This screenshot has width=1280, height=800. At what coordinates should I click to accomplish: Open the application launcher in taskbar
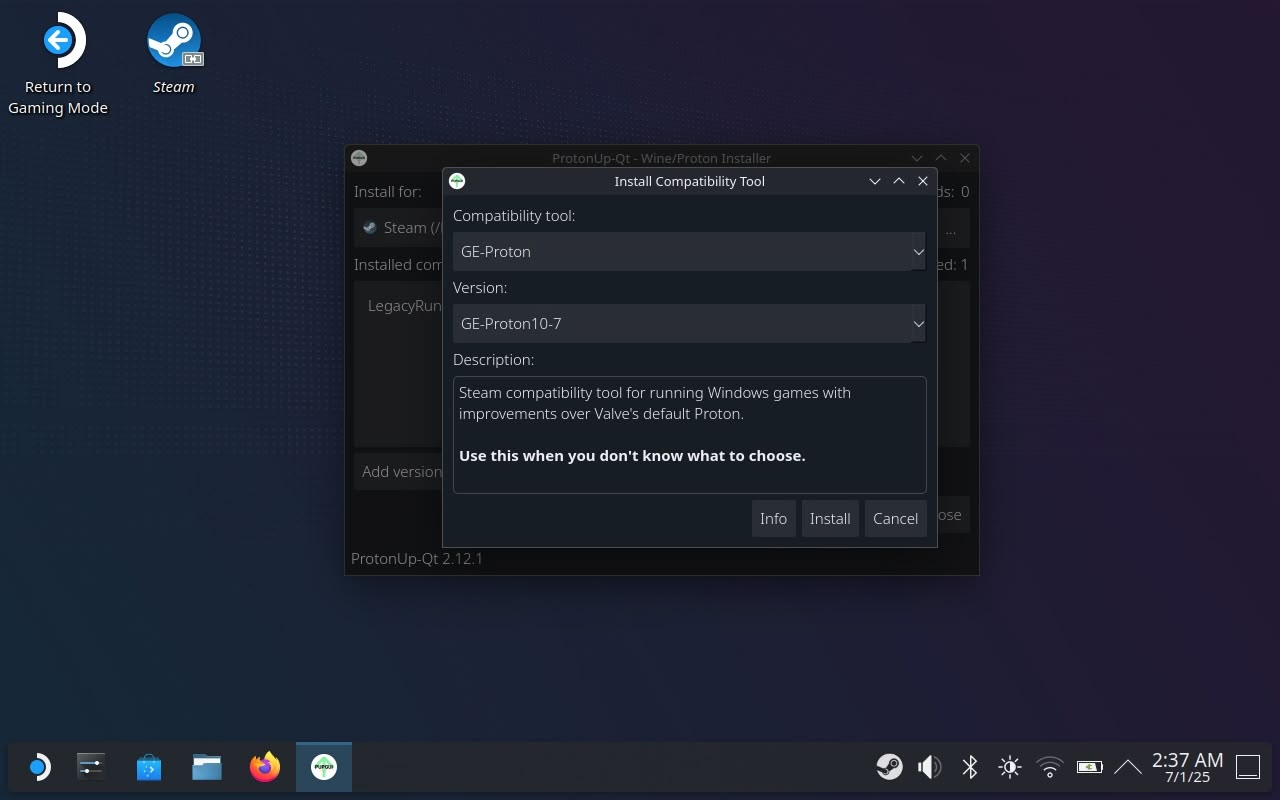[x=38, y=767]
